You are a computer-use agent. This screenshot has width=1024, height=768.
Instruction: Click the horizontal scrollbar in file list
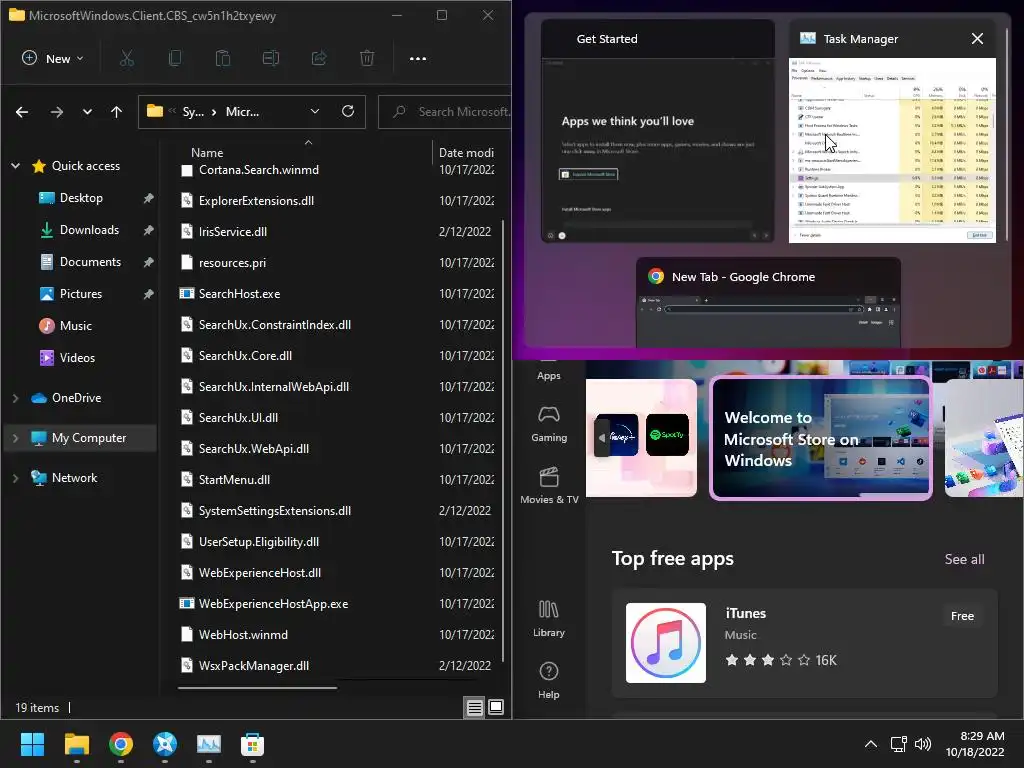(x=257, y=688)
